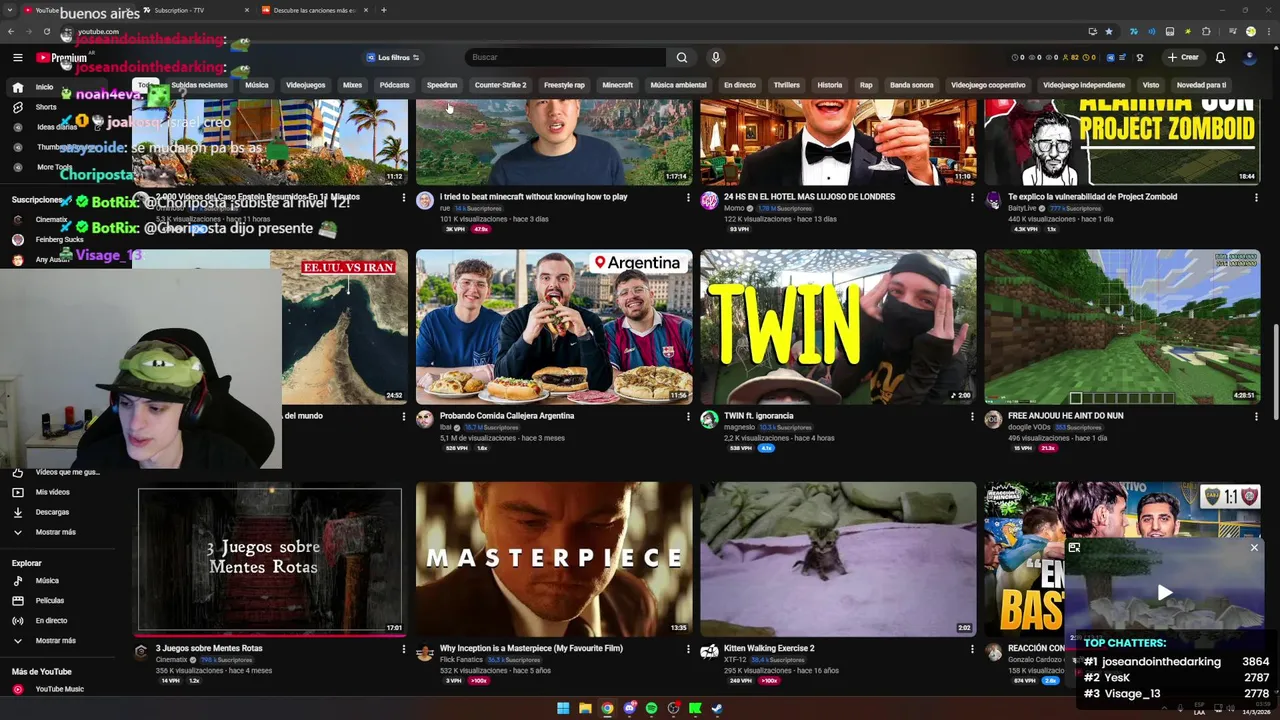The image size is (1280, 720).
Task: Open the Inicio home sidebar icon
Action: point(17,87)
